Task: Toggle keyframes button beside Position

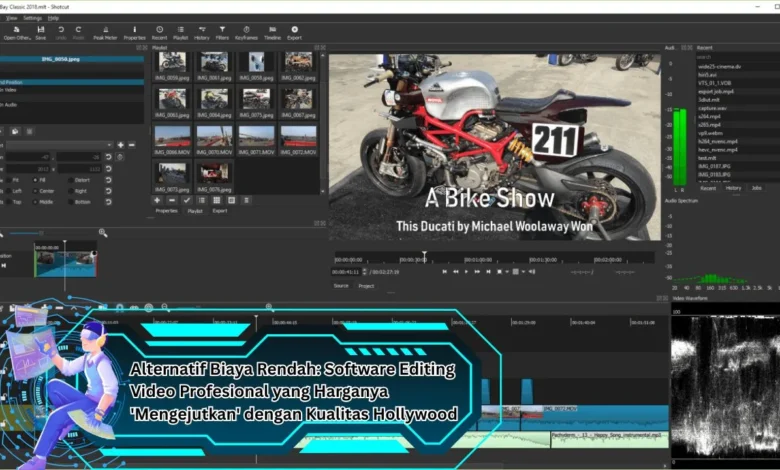Action: tap(119, 157)
